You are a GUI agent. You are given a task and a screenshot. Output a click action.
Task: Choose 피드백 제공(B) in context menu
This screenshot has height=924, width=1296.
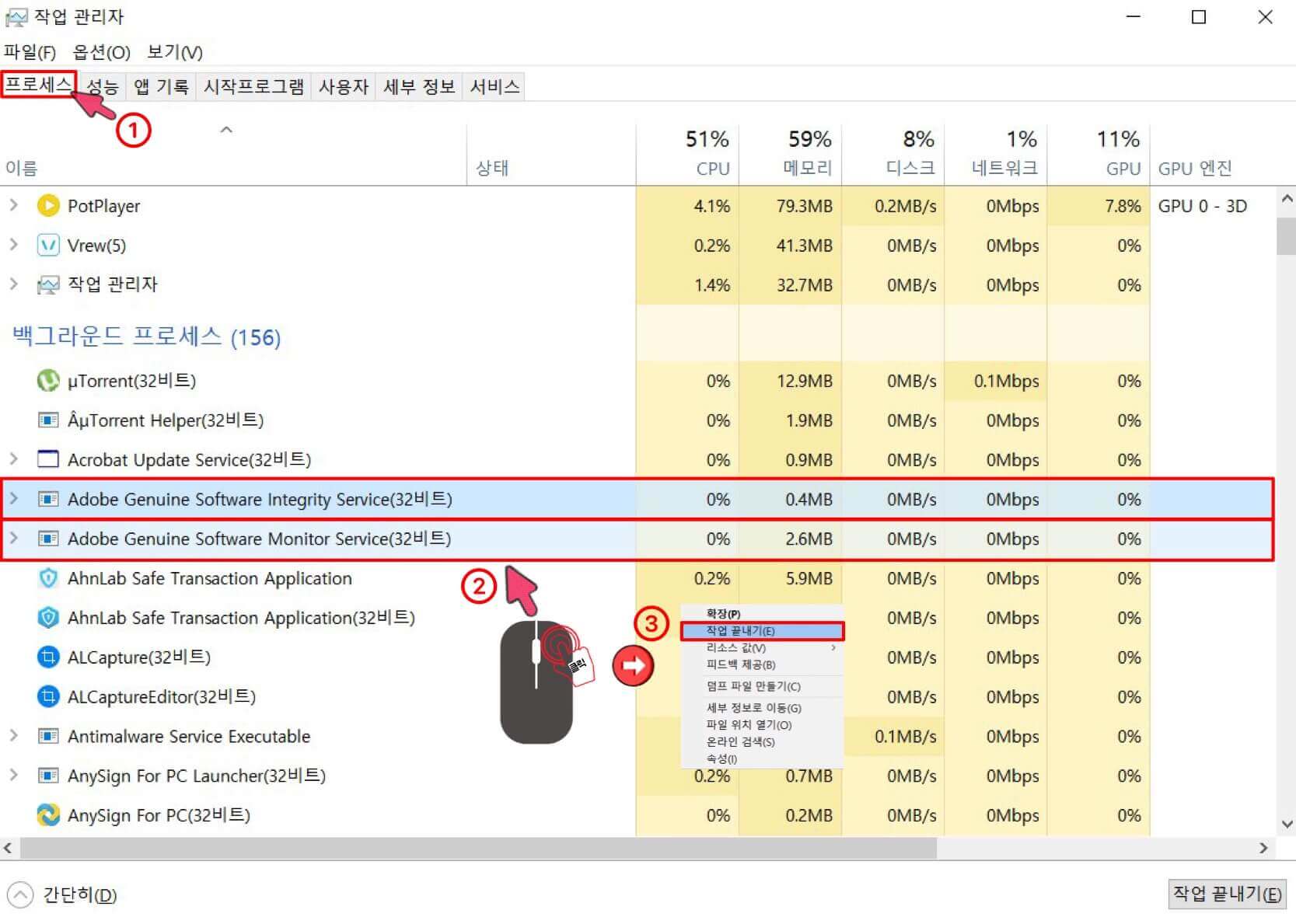pos(762,665)
